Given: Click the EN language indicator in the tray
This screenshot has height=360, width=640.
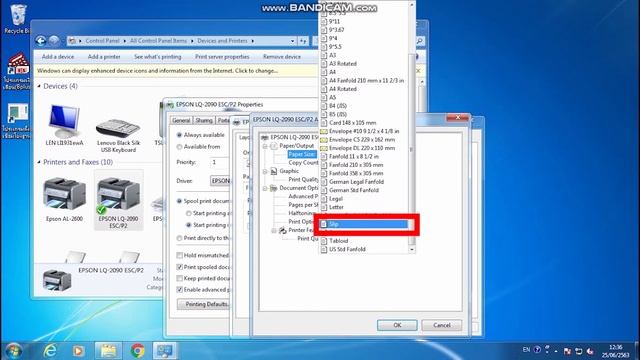Looking at the screenshot, I should (x=526, y=350).
